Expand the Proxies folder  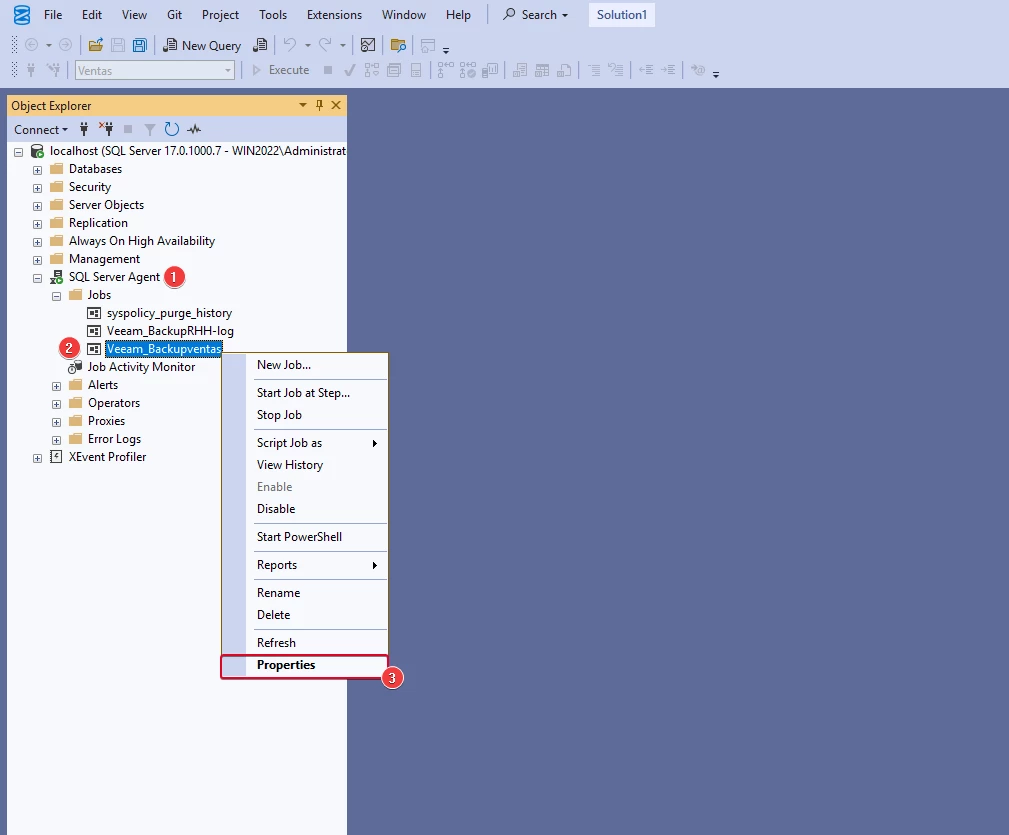(x=57, y=422)
